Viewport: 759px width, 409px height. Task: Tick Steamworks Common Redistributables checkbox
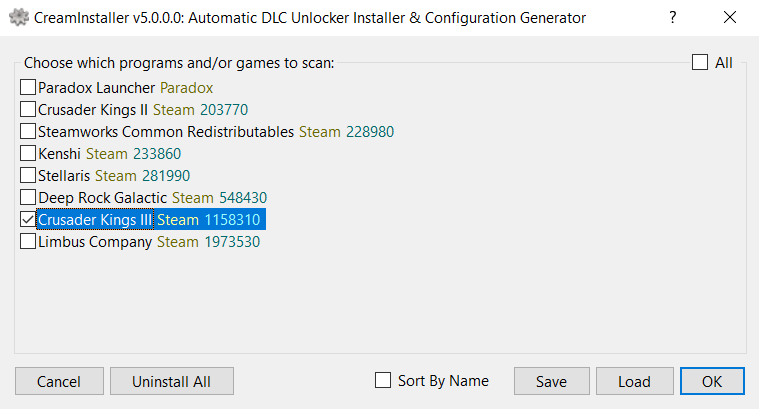[28, 132]
